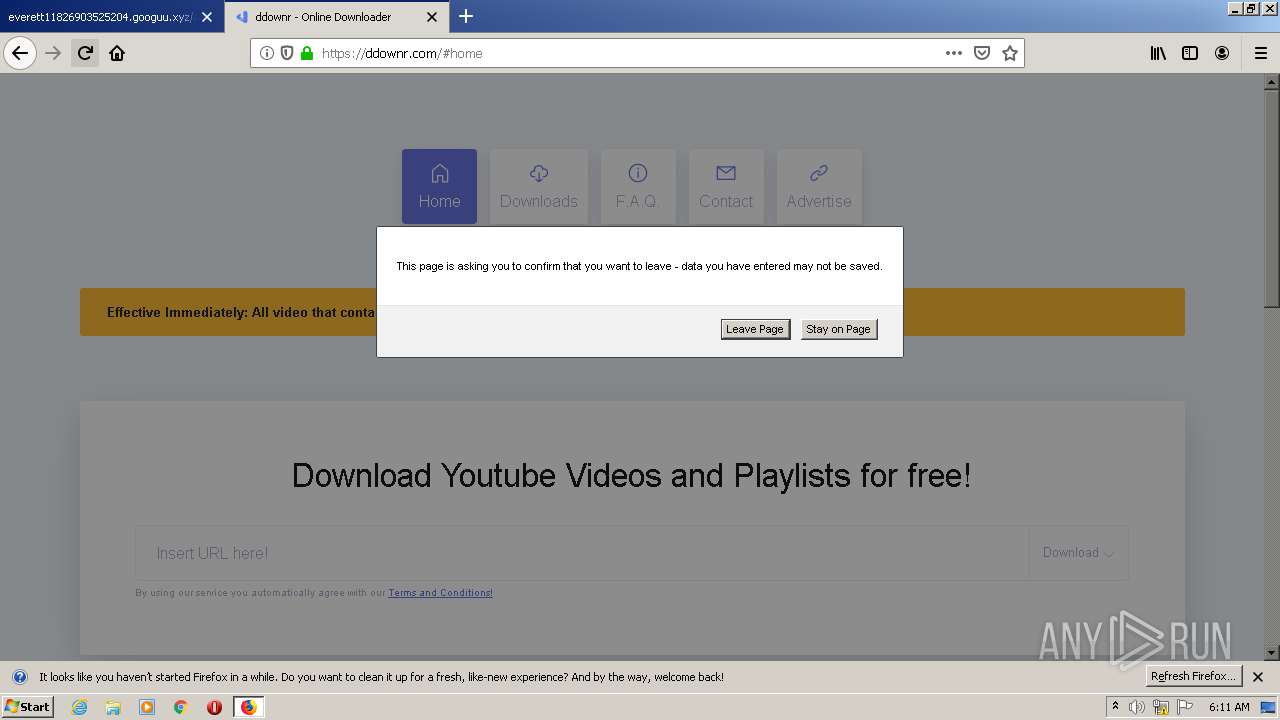The height and width of the screenshot is (720, 1280).
Task: Open tracking protection shield icon
Action: pyautogui.click(x=287, y=53)
